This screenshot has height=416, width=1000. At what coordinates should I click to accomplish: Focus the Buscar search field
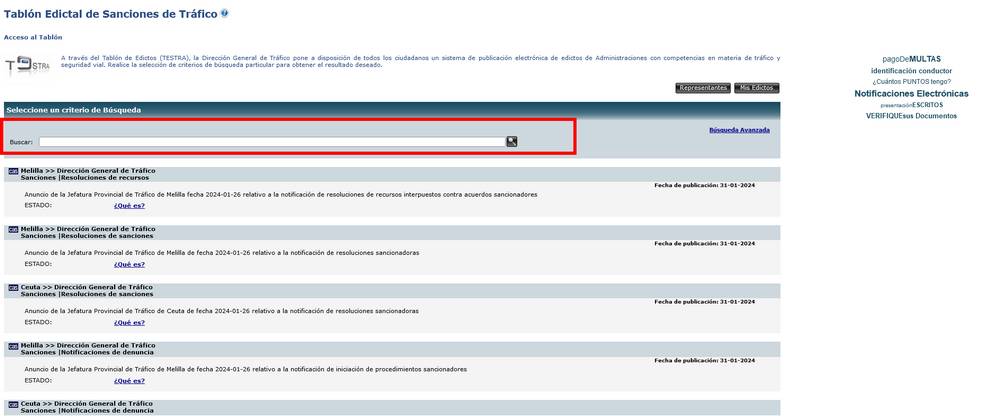(272, 142)
